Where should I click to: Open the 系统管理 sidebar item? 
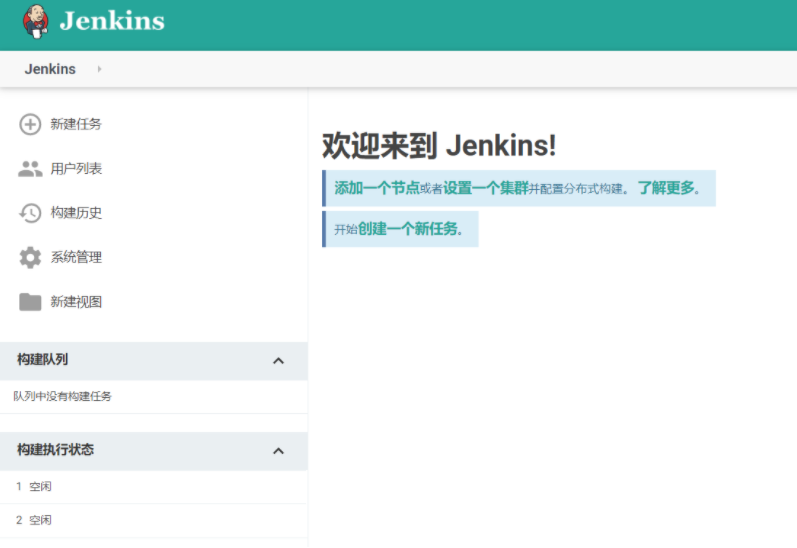point(76,258)
